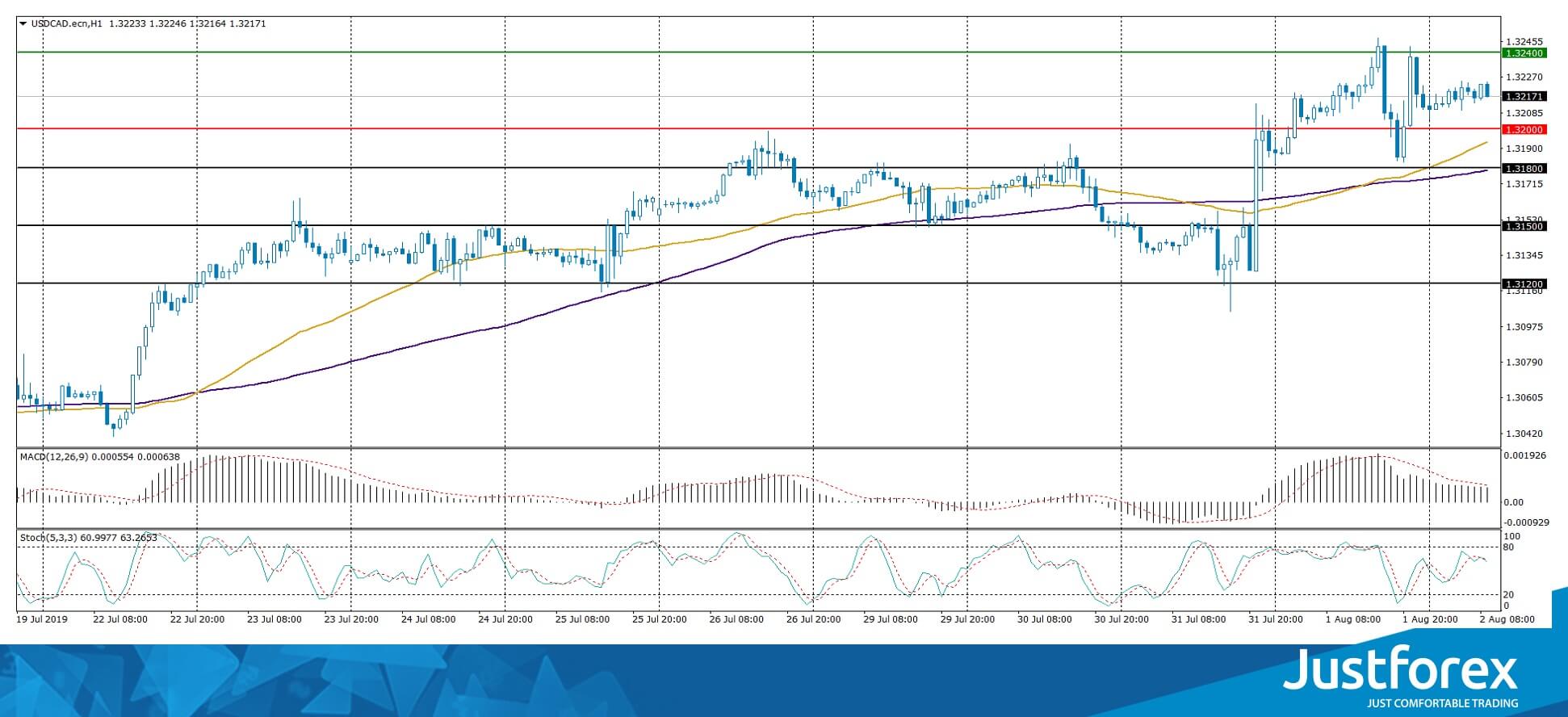The width and height of the screenshot is (1568, 717).
Task: Click the Stochastic scale value 20
Action: tap(1510, 595)
